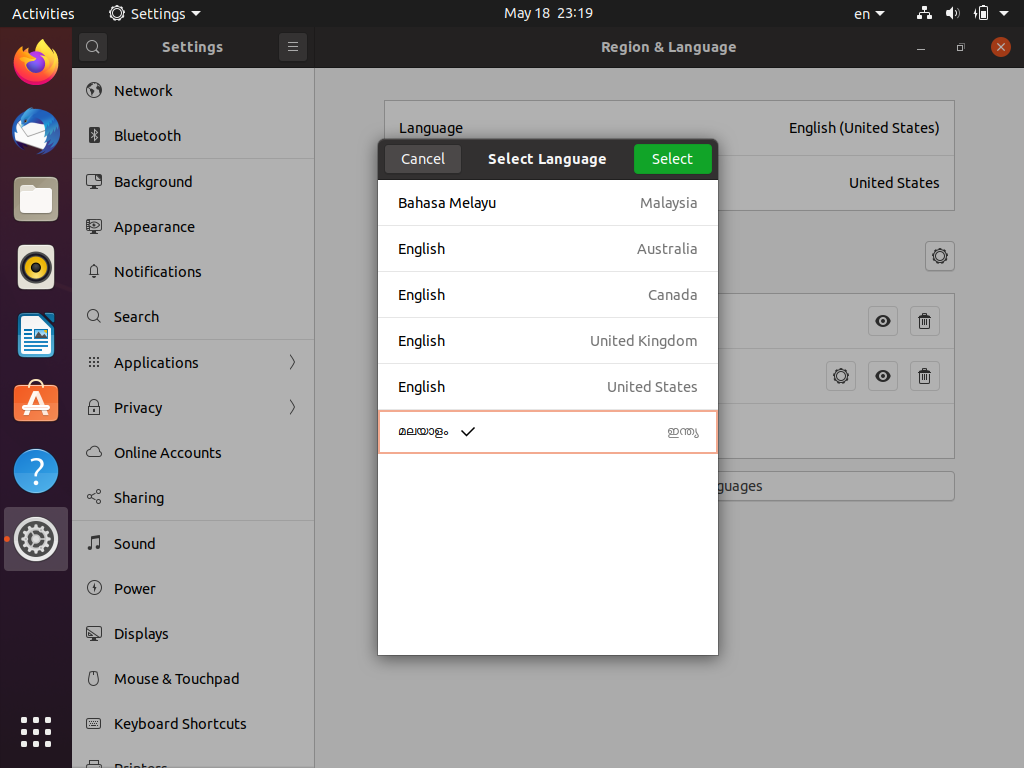1024x768 pixels.
Task: Open the Settings hamburger menu
Action: pos(292,47)
